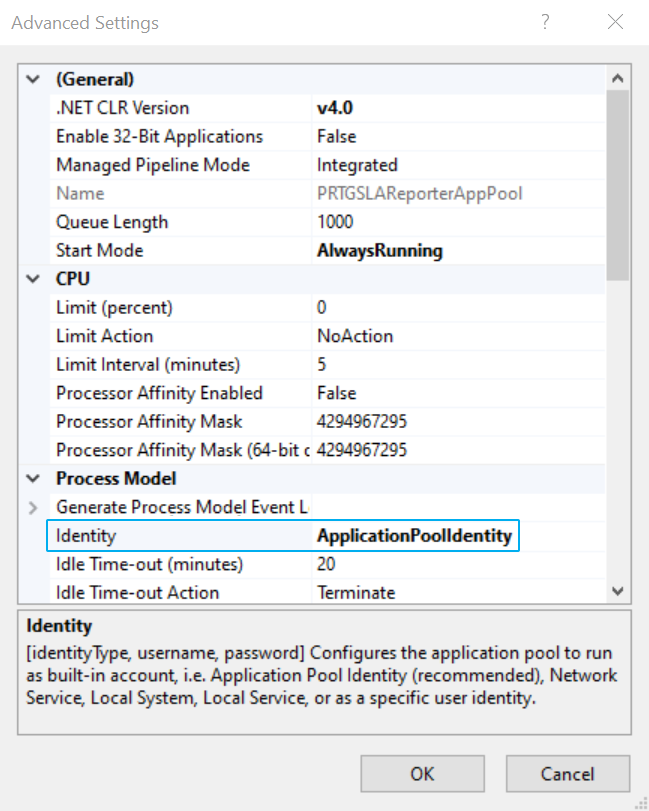
Task: Click the resize grip at dialog corner
Action: [x=641, y=803]
